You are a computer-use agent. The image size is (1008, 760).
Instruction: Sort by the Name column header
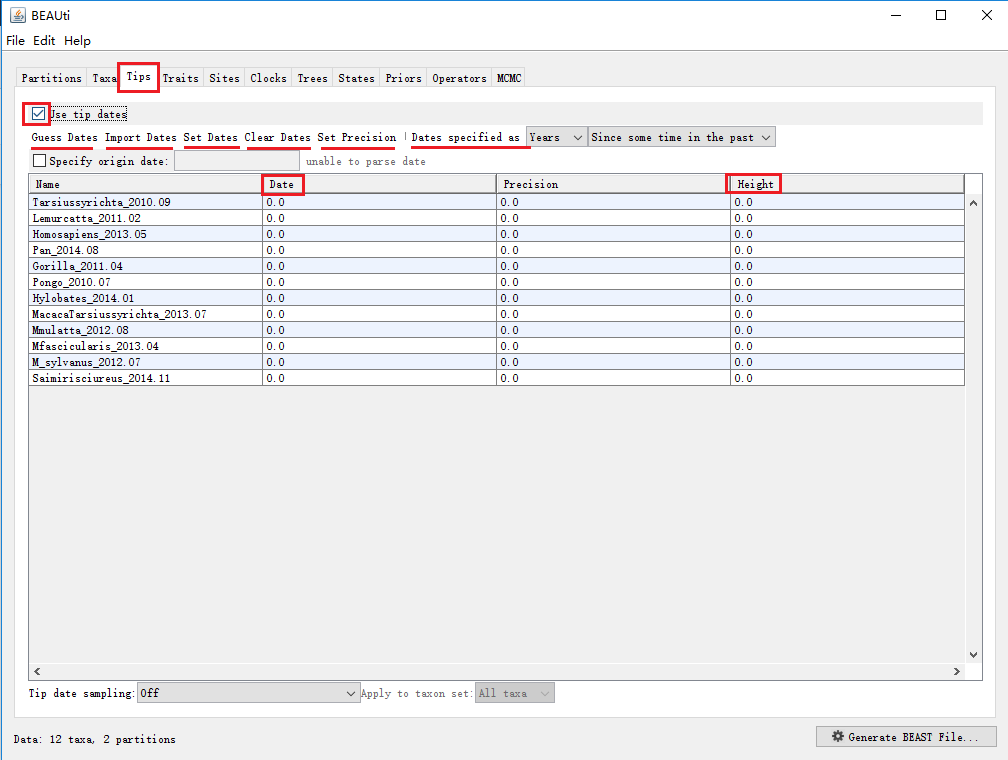click(145, 184)
